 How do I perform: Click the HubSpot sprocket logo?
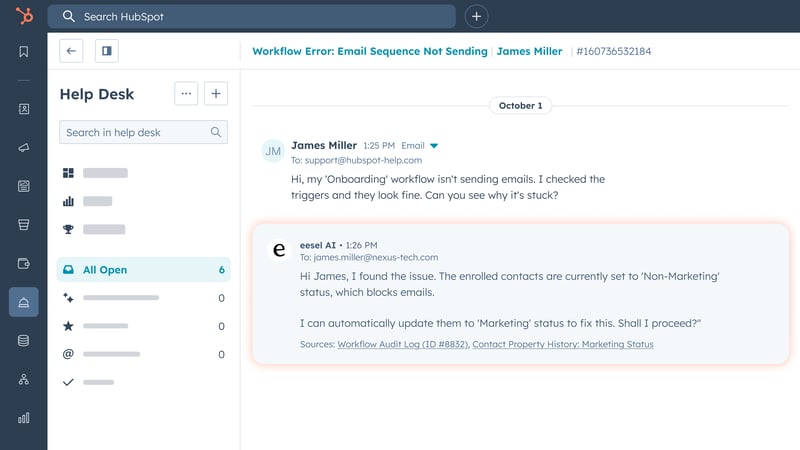(x=24, y=16)
